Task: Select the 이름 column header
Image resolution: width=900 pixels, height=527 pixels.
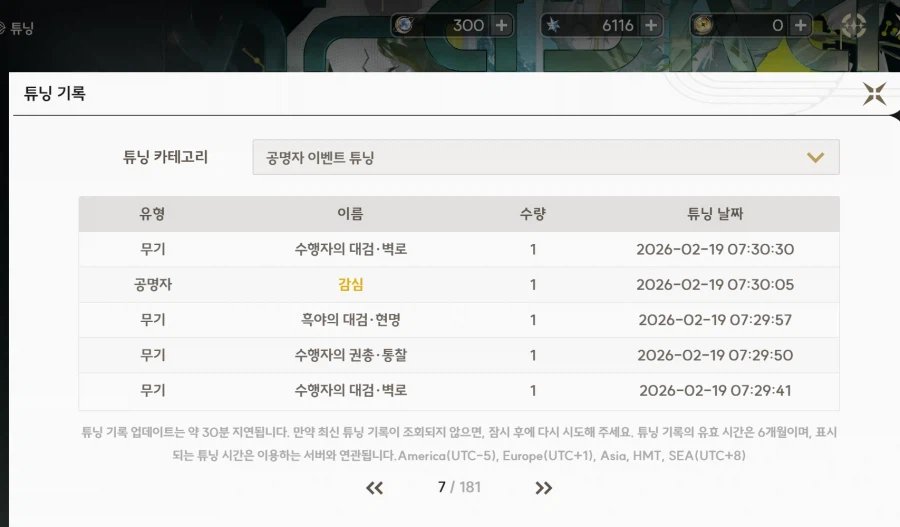Action: point(350,214)
